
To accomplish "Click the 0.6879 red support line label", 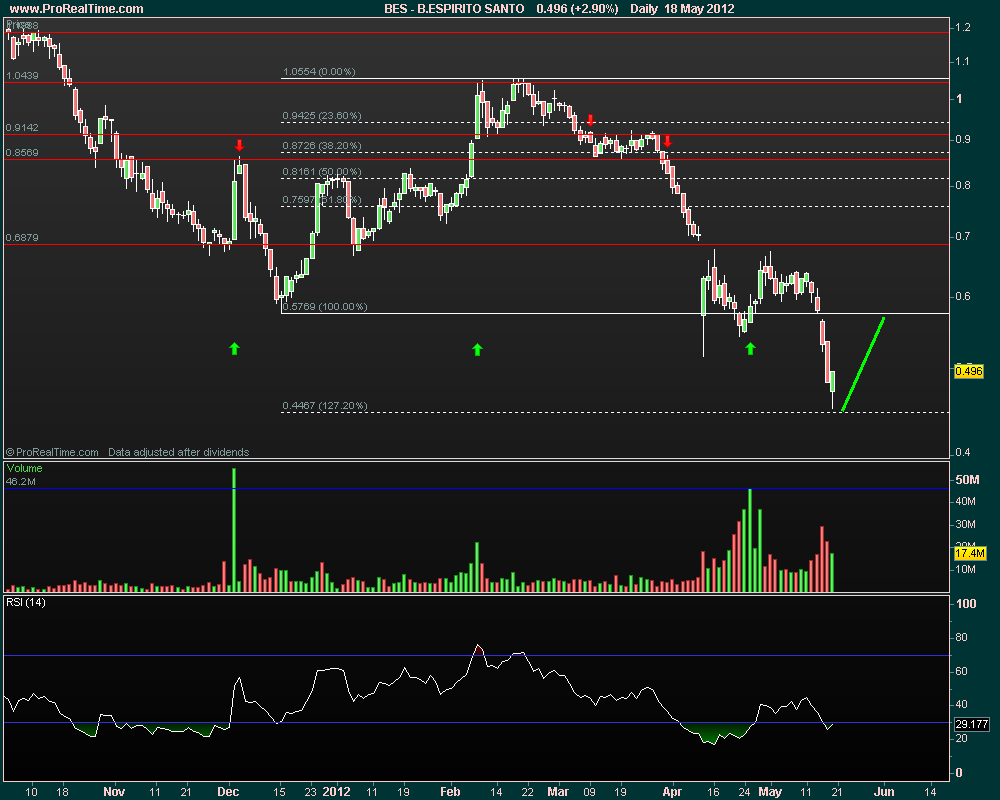I will click(22, 238).
